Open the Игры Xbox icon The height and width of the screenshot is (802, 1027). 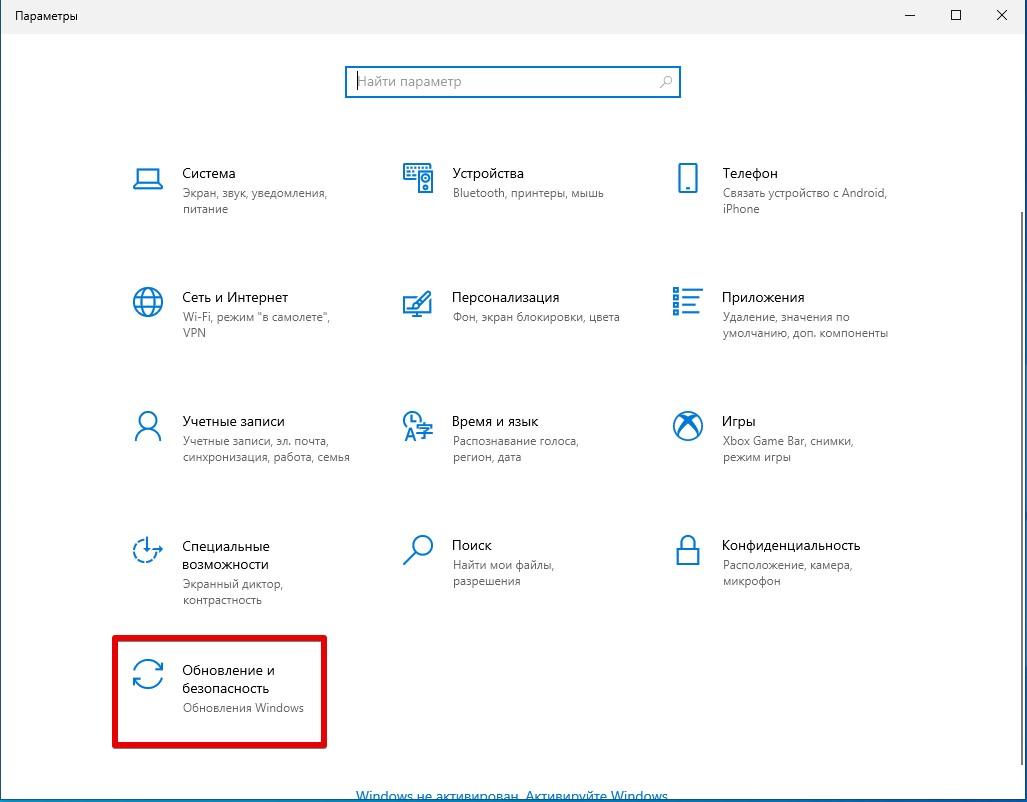pyautogui.click(x=688, y=426)
